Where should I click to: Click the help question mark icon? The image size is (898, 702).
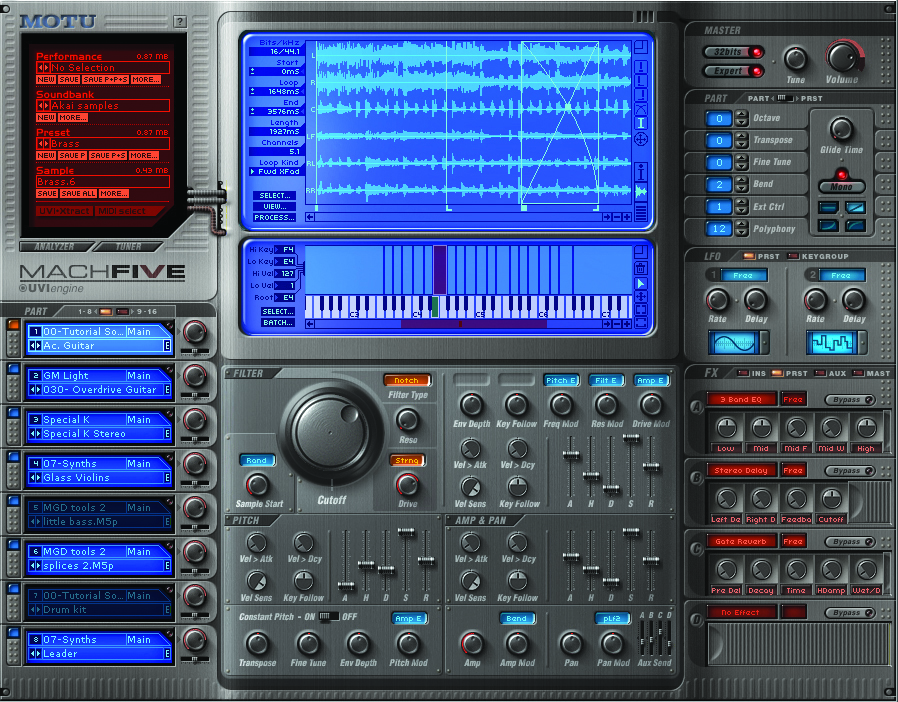pyautogui.click(x=179, y=21)
